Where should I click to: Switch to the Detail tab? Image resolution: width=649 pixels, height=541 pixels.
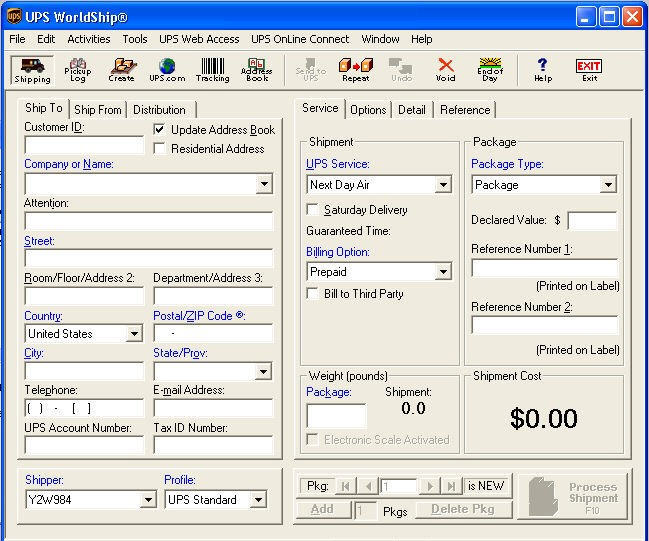coord(412,110)
